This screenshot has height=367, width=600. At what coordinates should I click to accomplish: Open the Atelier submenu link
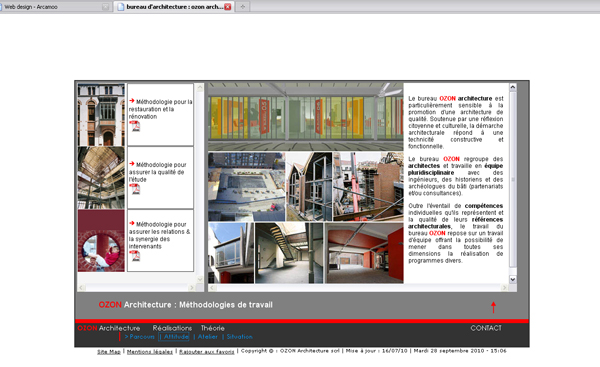coord(208,337)
